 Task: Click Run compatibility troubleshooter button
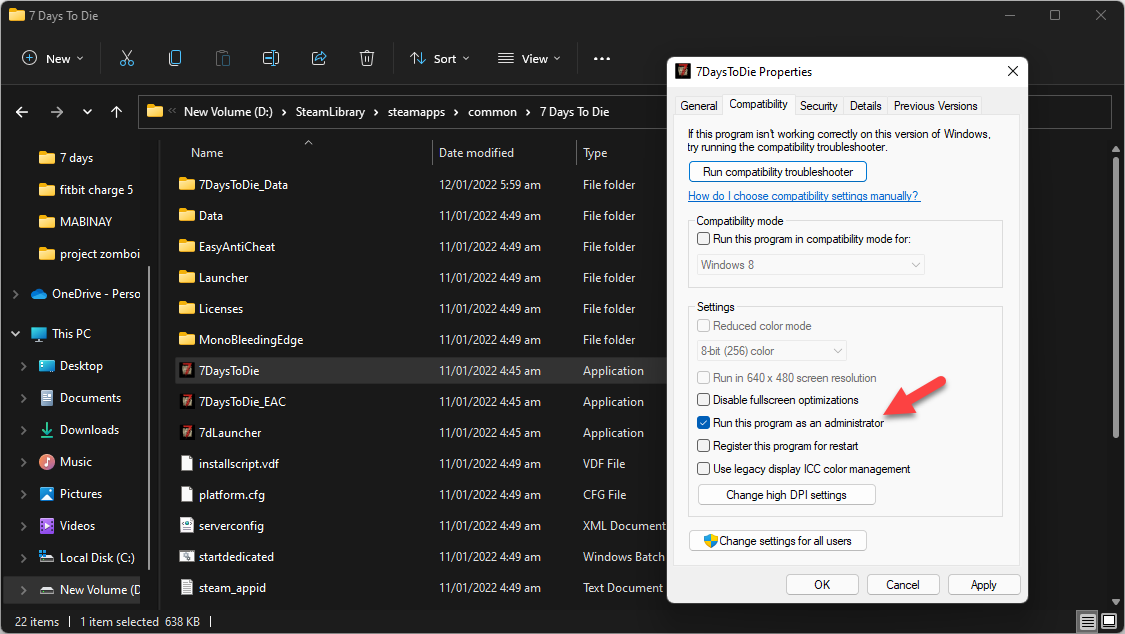pos(778,171)
